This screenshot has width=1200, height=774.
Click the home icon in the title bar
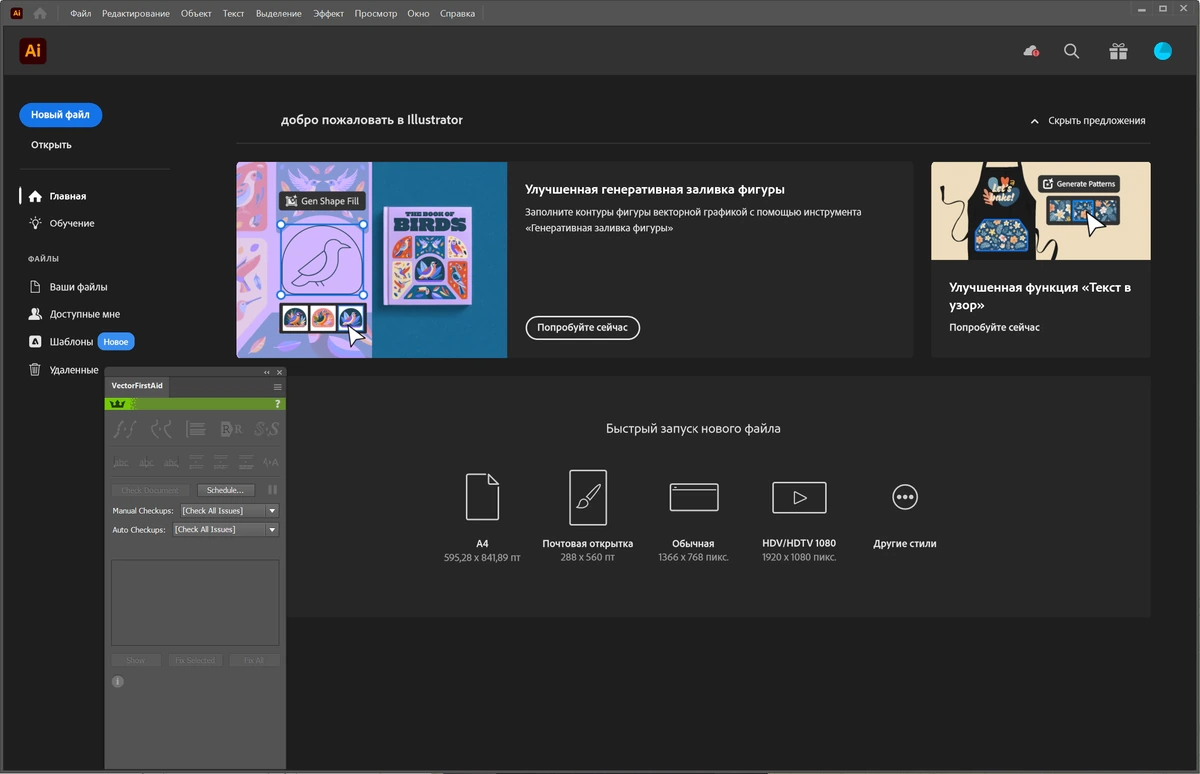(x=40, y=14)
